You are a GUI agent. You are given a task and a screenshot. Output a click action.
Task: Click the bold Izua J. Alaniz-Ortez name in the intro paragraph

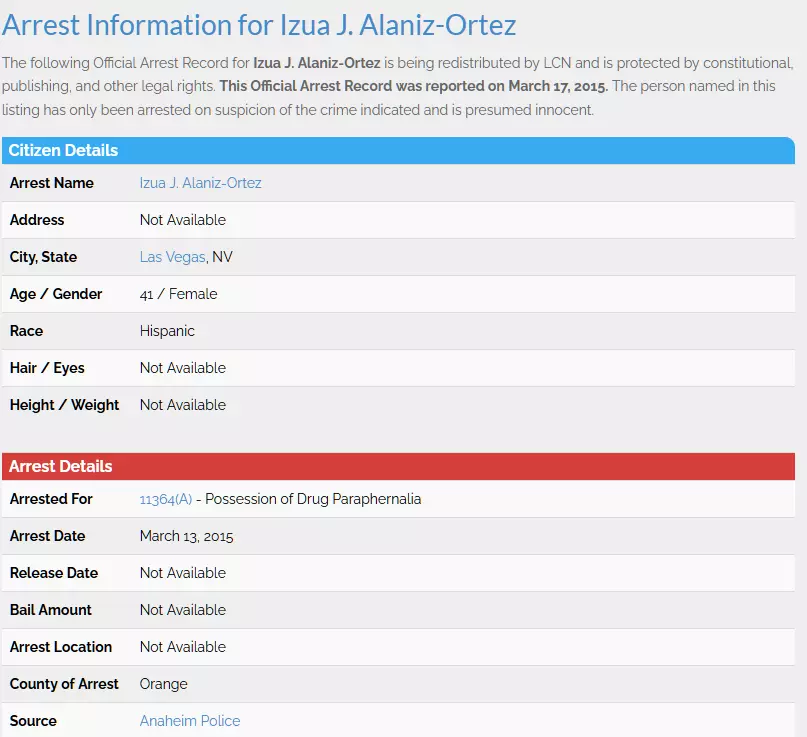(x=317, y=63)
